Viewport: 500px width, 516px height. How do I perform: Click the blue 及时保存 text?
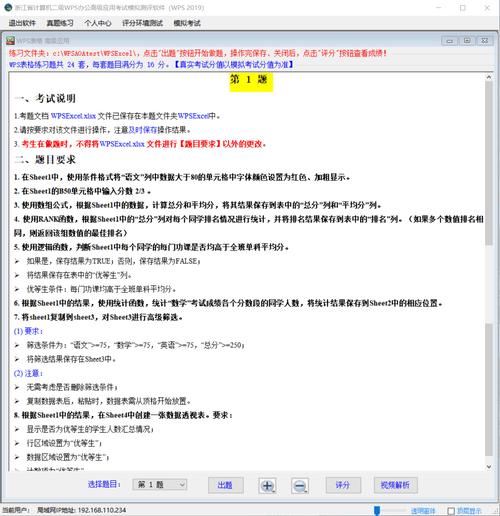tap(143, 130)
